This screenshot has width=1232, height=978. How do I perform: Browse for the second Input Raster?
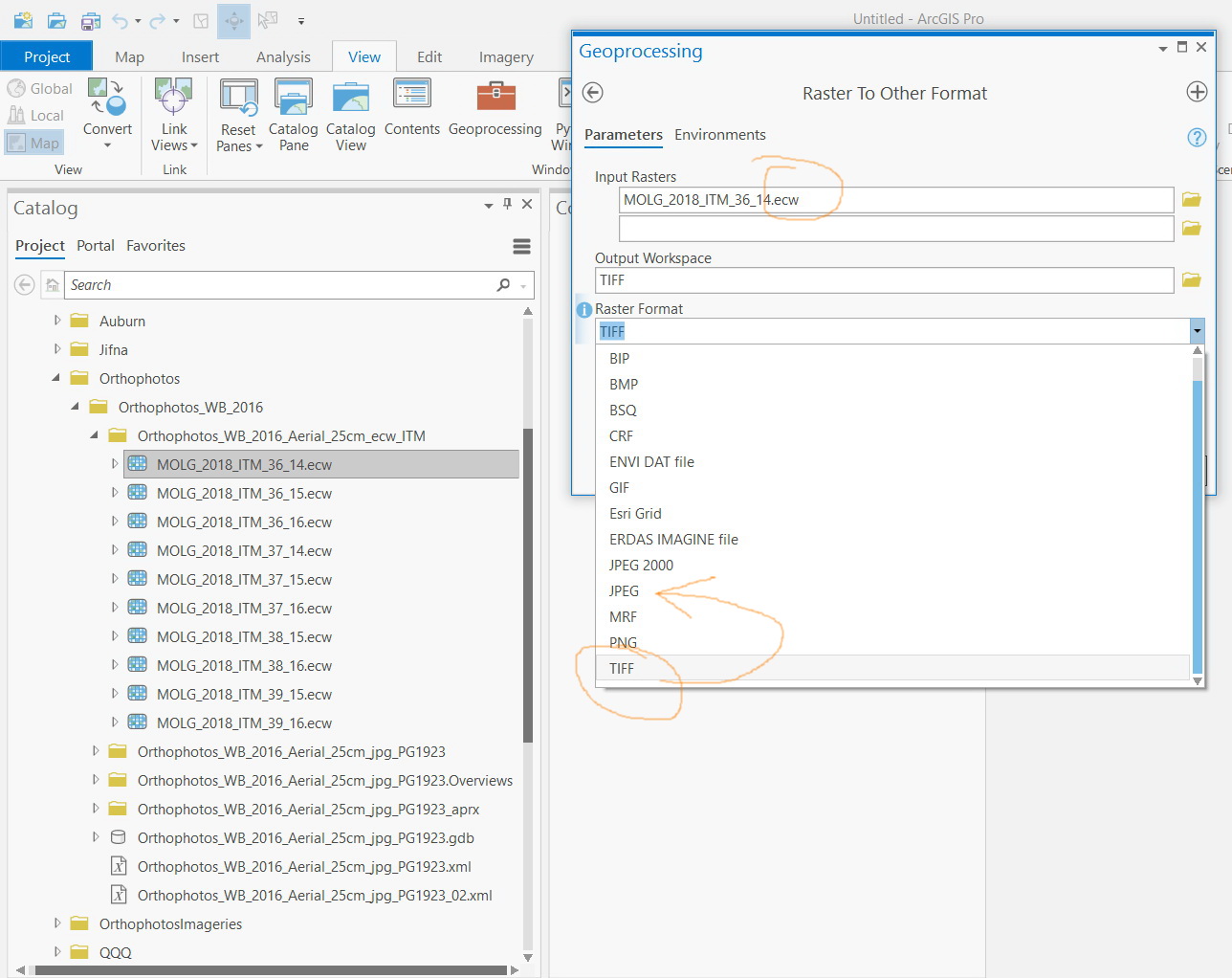click(x=1191, y=228)
